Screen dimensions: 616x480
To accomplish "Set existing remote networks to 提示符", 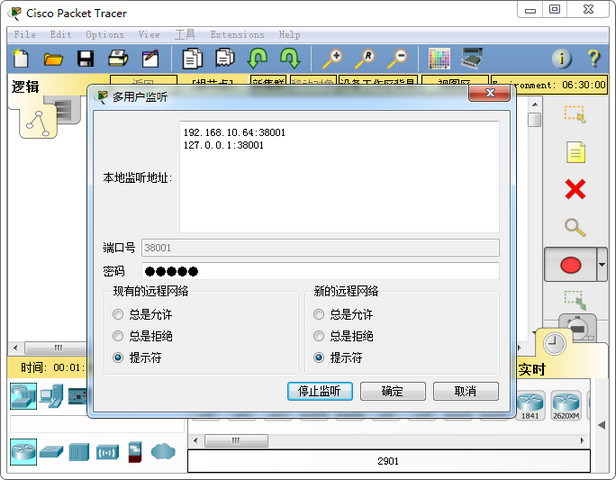I will (x=137, y=357).
